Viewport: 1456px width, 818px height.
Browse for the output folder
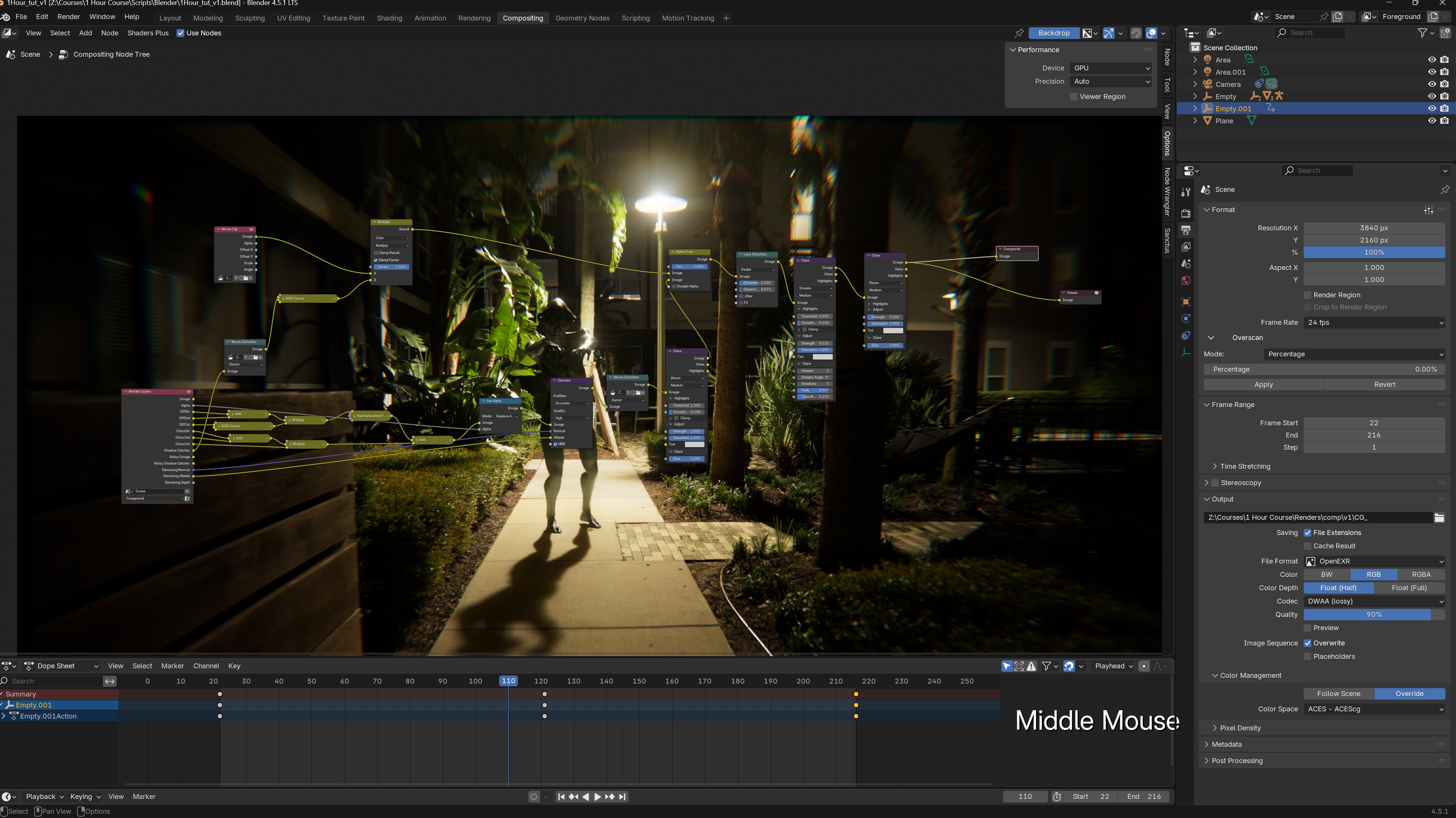click(1439, 518)
